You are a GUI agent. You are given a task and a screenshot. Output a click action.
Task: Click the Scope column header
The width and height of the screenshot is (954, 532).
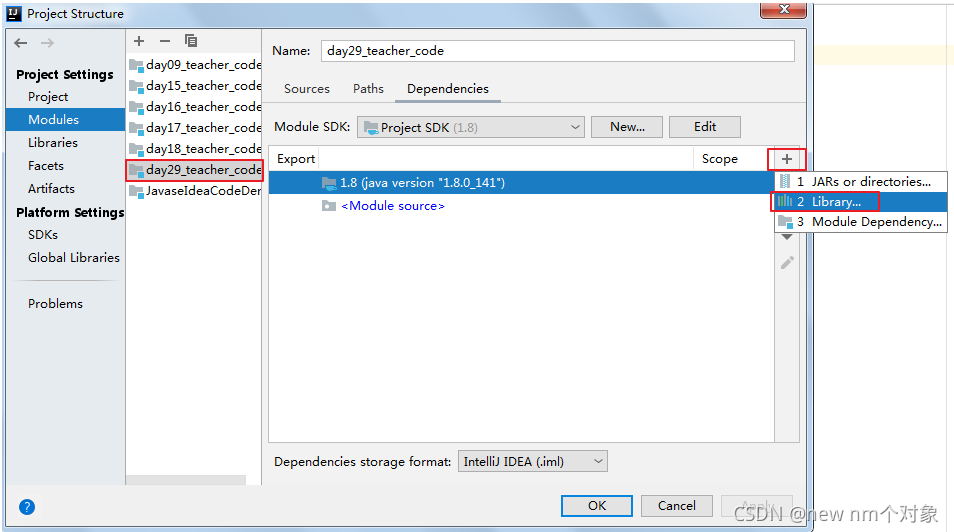click(x=720, y=159)
